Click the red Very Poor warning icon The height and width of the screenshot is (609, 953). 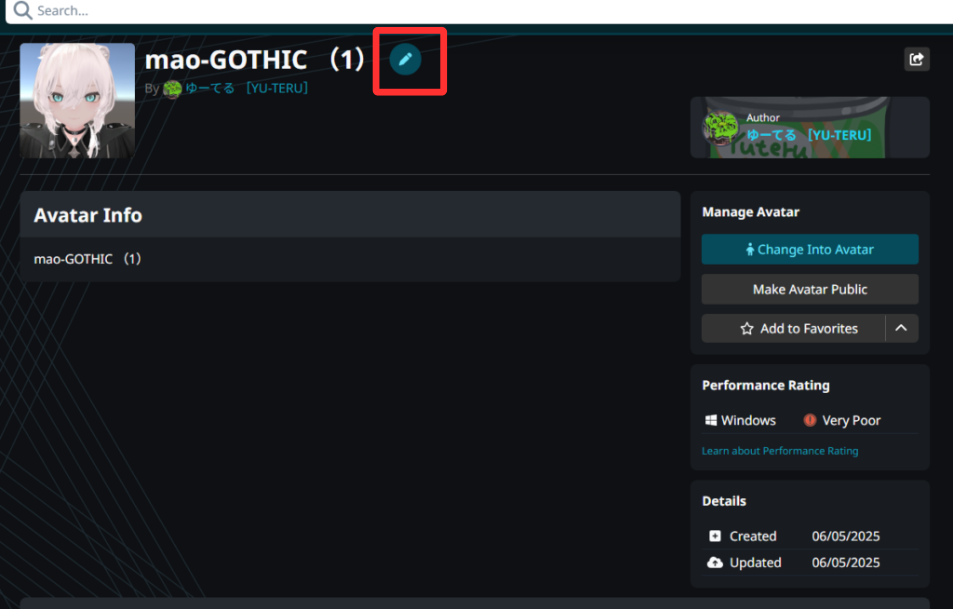[810, 420]
